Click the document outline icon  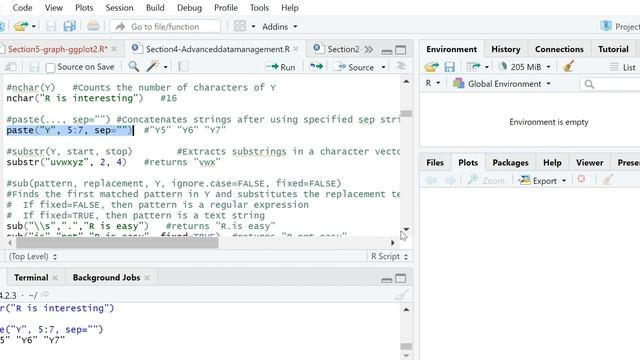(401, 66)
